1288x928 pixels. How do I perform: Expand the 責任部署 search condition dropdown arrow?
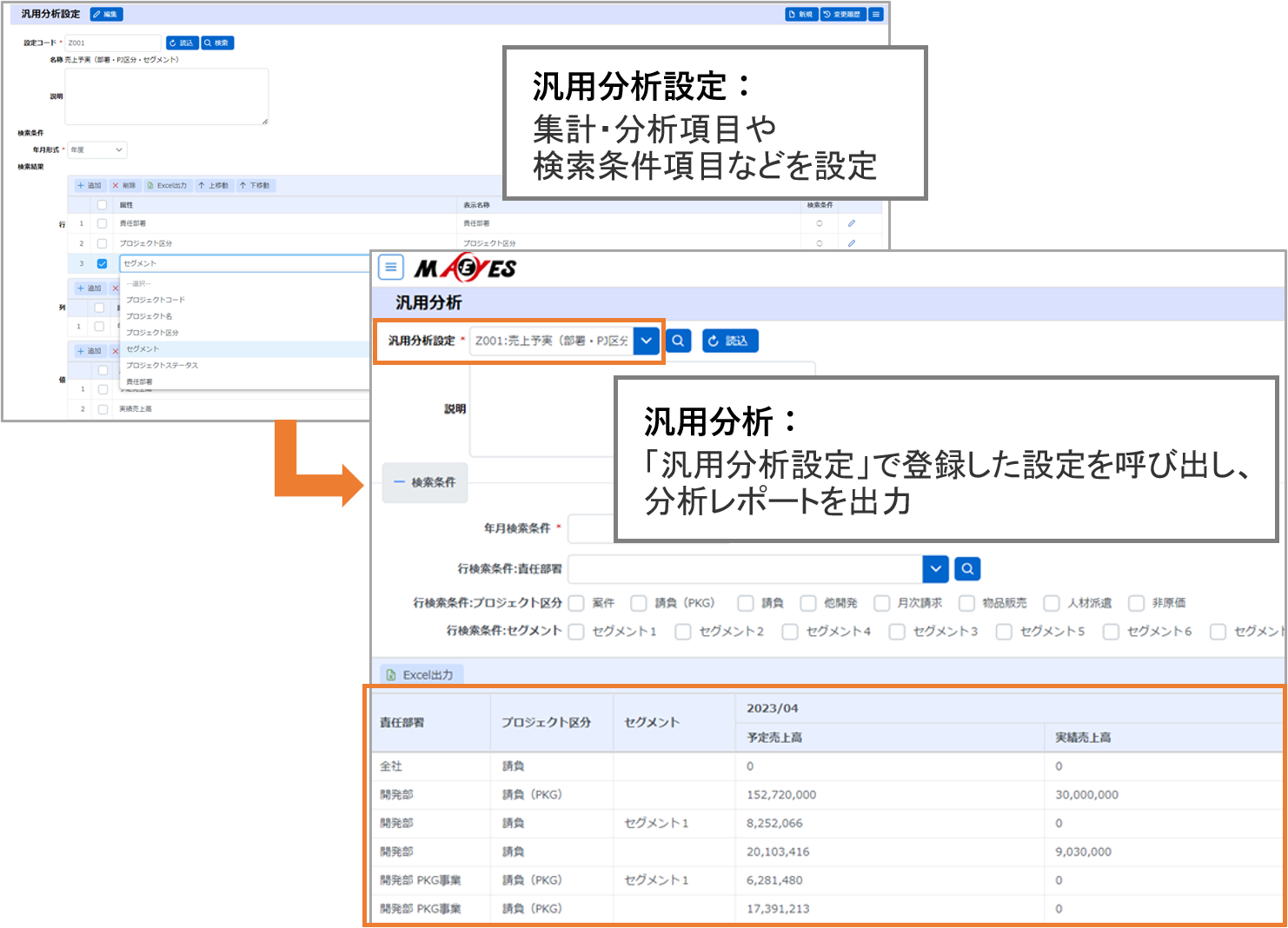[935, 569]
